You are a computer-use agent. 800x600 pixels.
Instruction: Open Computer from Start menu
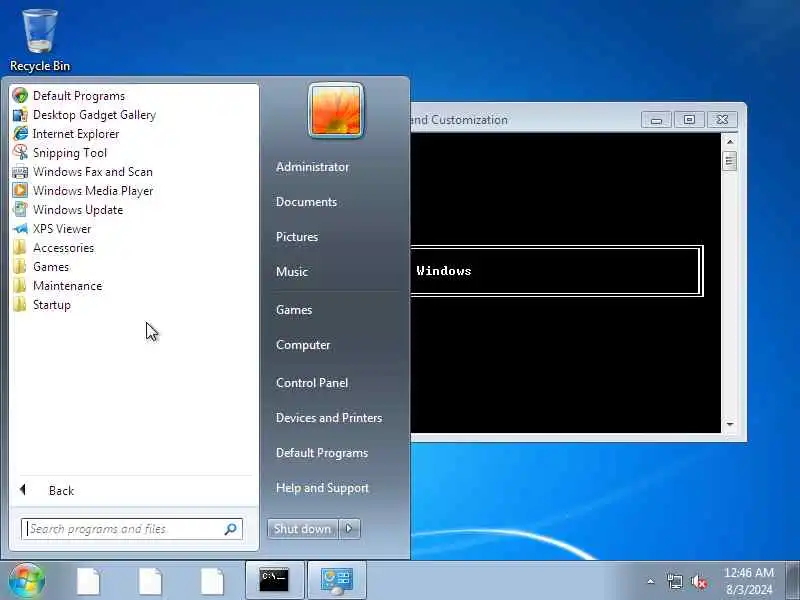coord(303,345)
